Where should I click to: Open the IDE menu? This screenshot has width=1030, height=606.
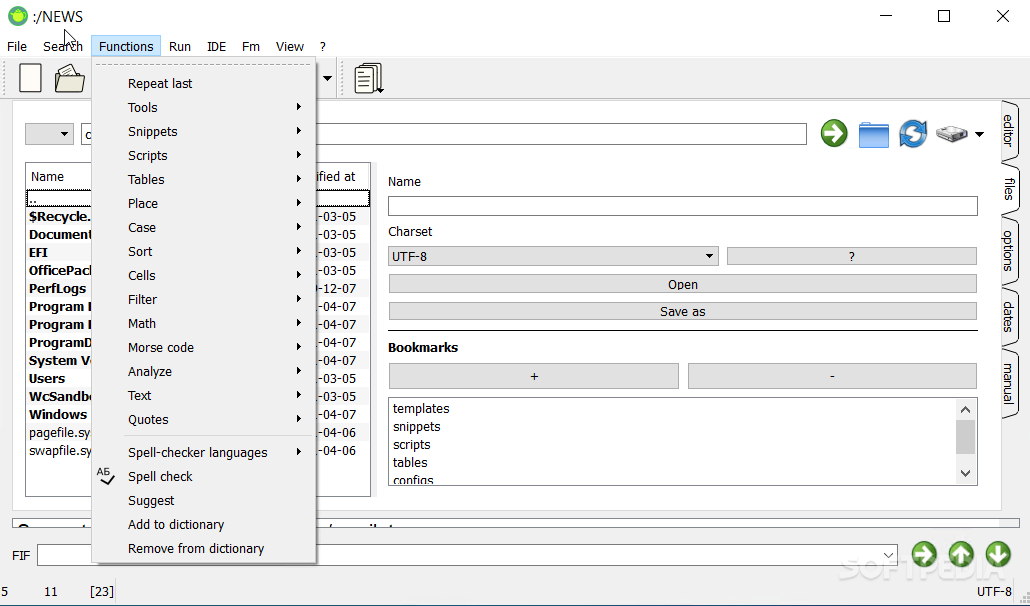216,47
